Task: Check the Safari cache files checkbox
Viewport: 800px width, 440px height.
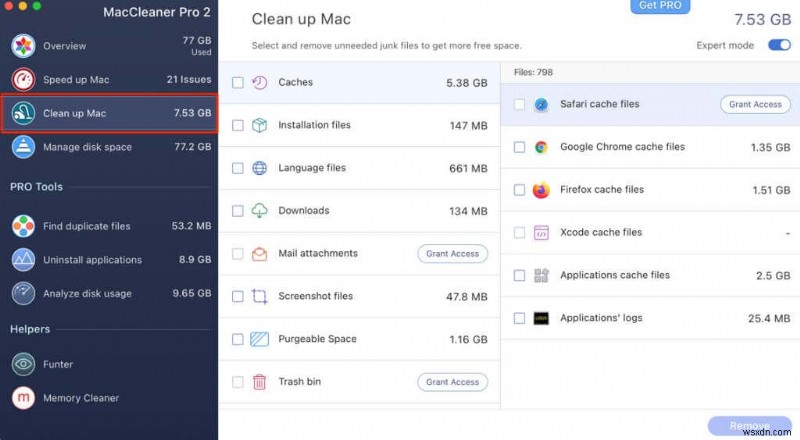Action: (x=519, y=105)
